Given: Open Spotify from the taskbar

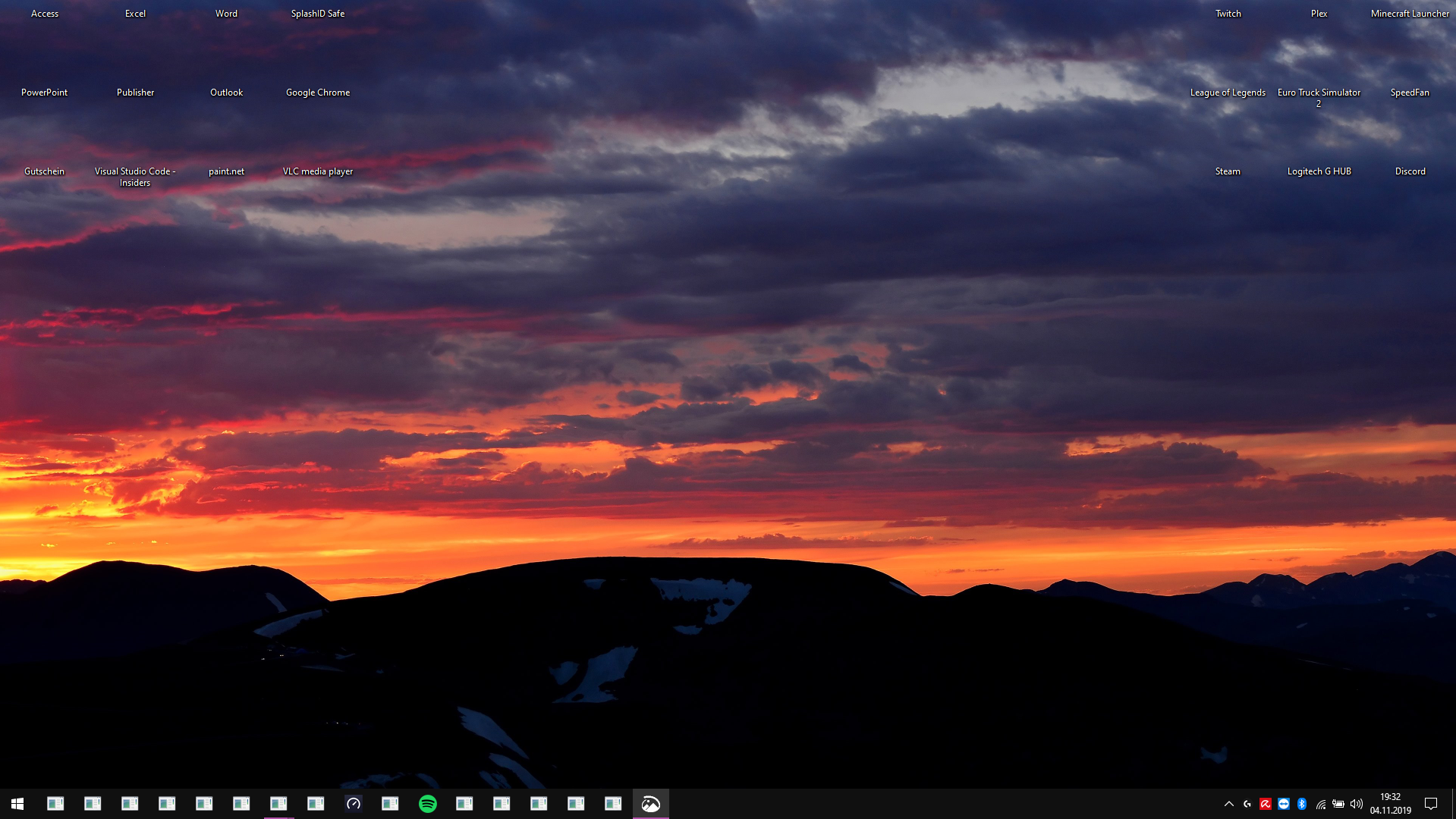Looking at the screenshot, I should tap(428, 804).
